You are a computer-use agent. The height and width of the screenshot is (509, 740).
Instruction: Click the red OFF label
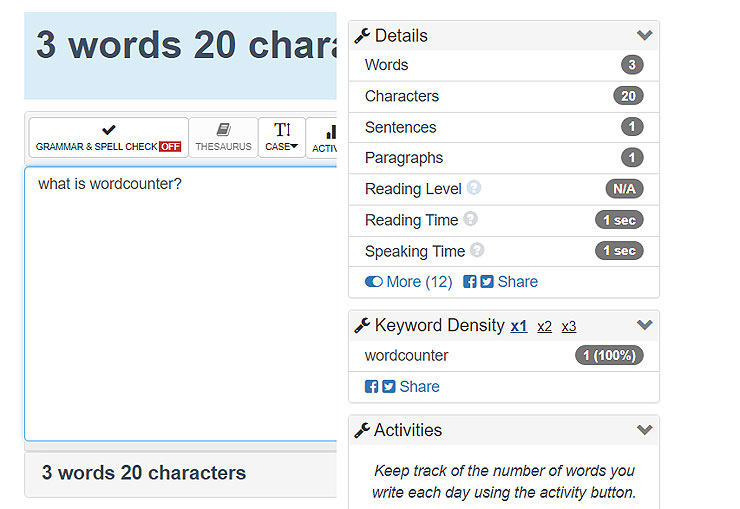[170, 147]
